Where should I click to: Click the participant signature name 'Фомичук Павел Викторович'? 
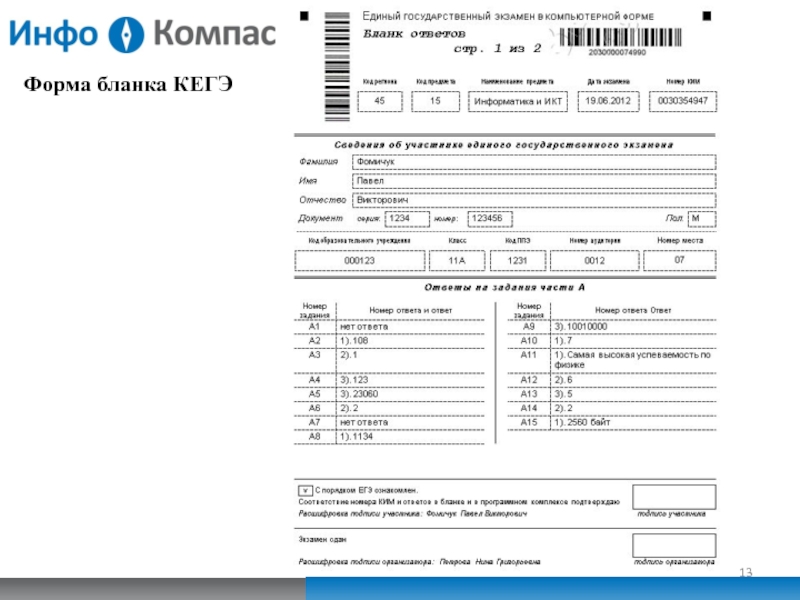(x=477, y=514)
